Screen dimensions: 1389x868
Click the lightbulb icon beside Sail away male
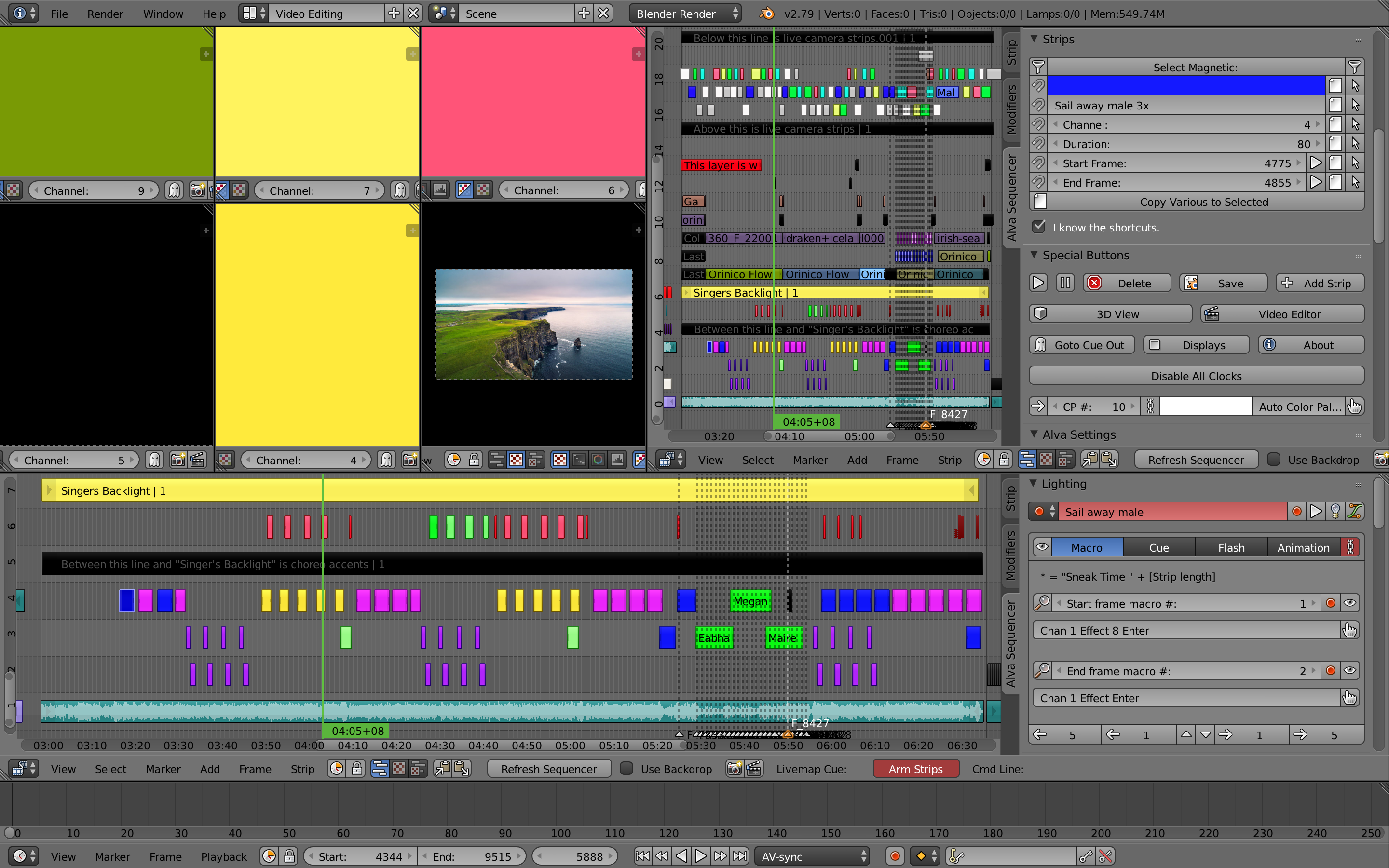click(x=1335, y=512)
